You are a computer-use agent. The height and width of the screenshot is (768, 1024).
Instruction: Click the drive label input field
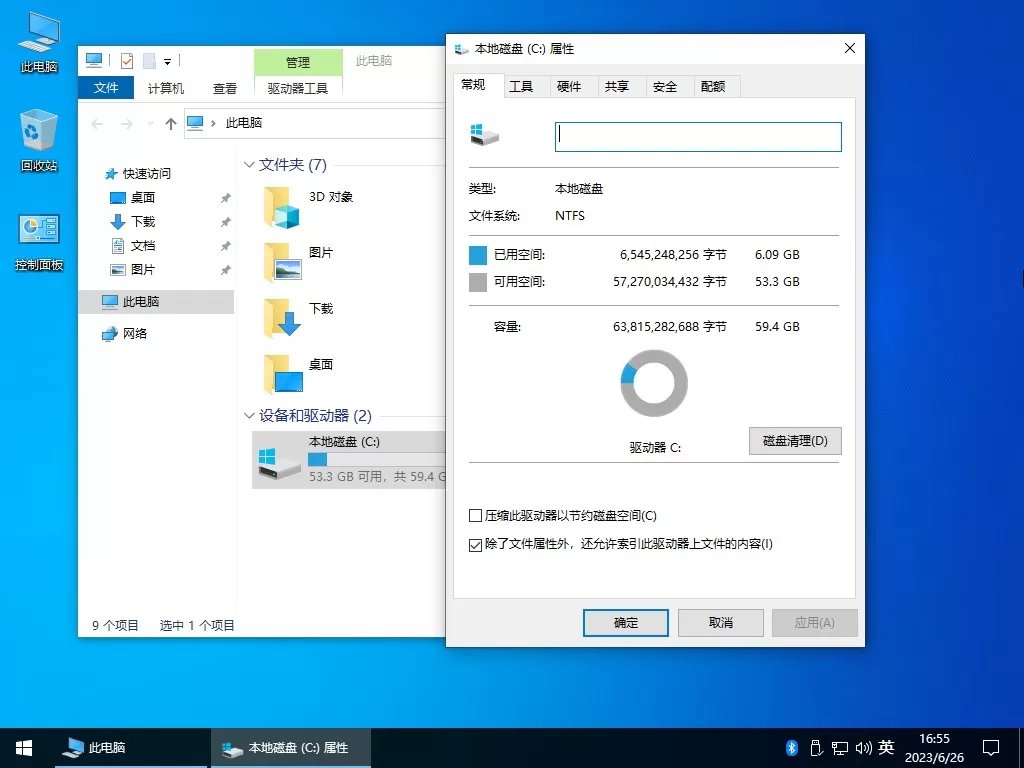click(697, 136)
